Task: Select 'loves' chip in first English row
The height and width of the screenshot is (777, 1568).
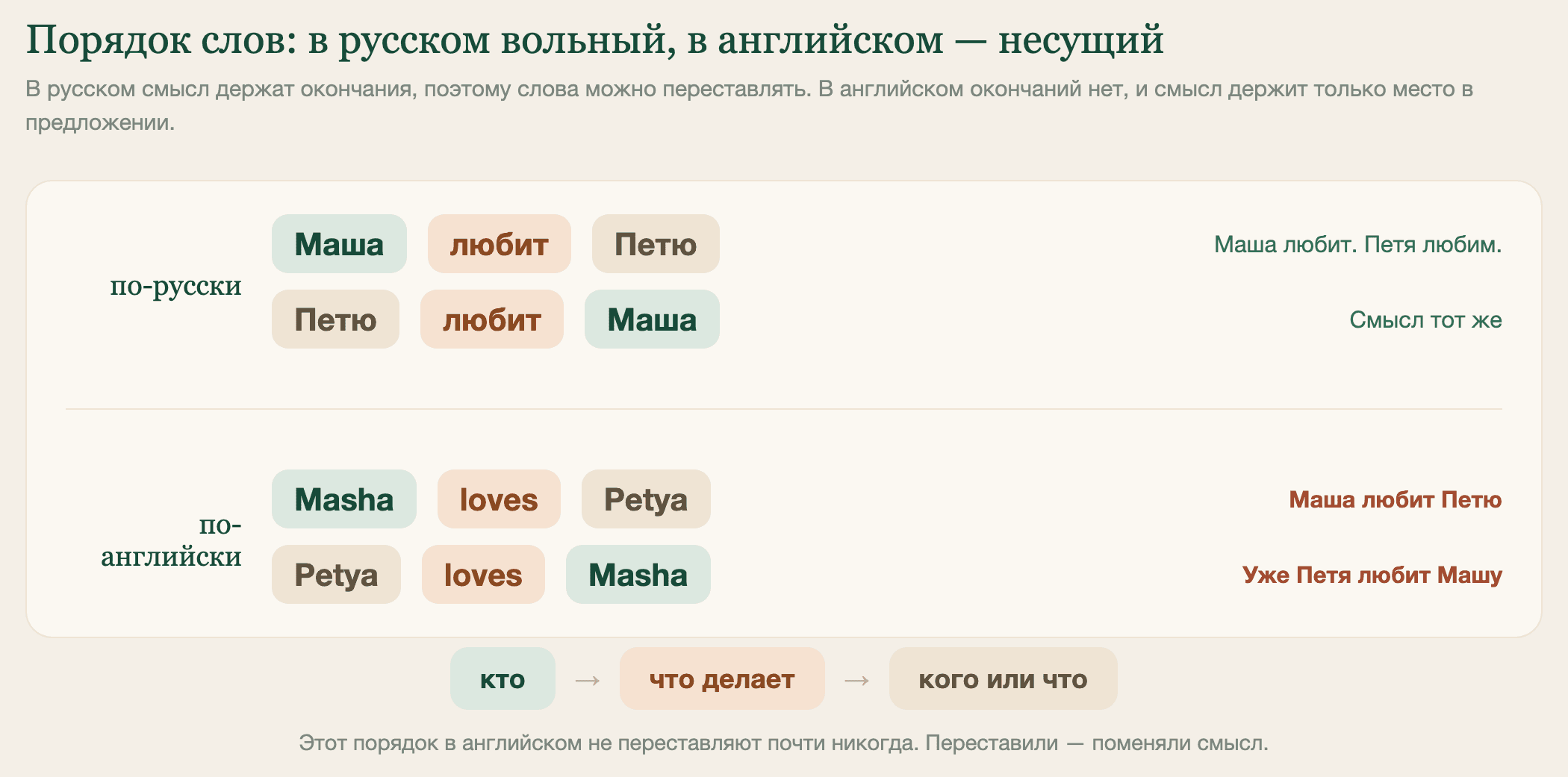Action: (499, 499)
